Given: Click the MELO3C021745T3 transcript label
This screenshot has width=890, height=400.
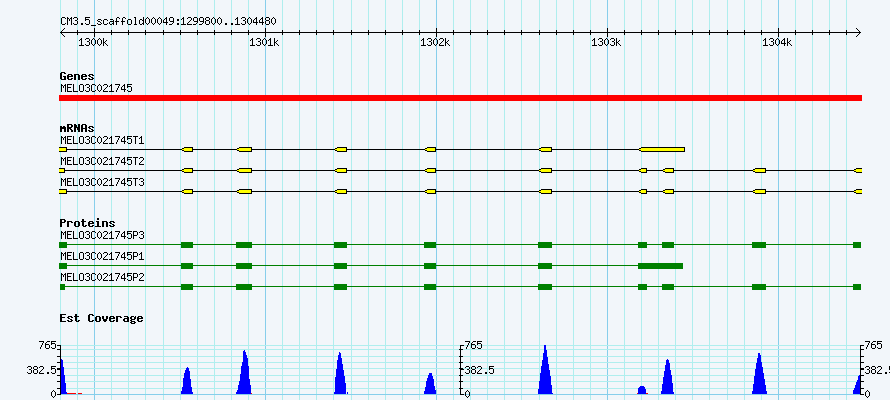Looking at the screenshot, I should 102,182.
